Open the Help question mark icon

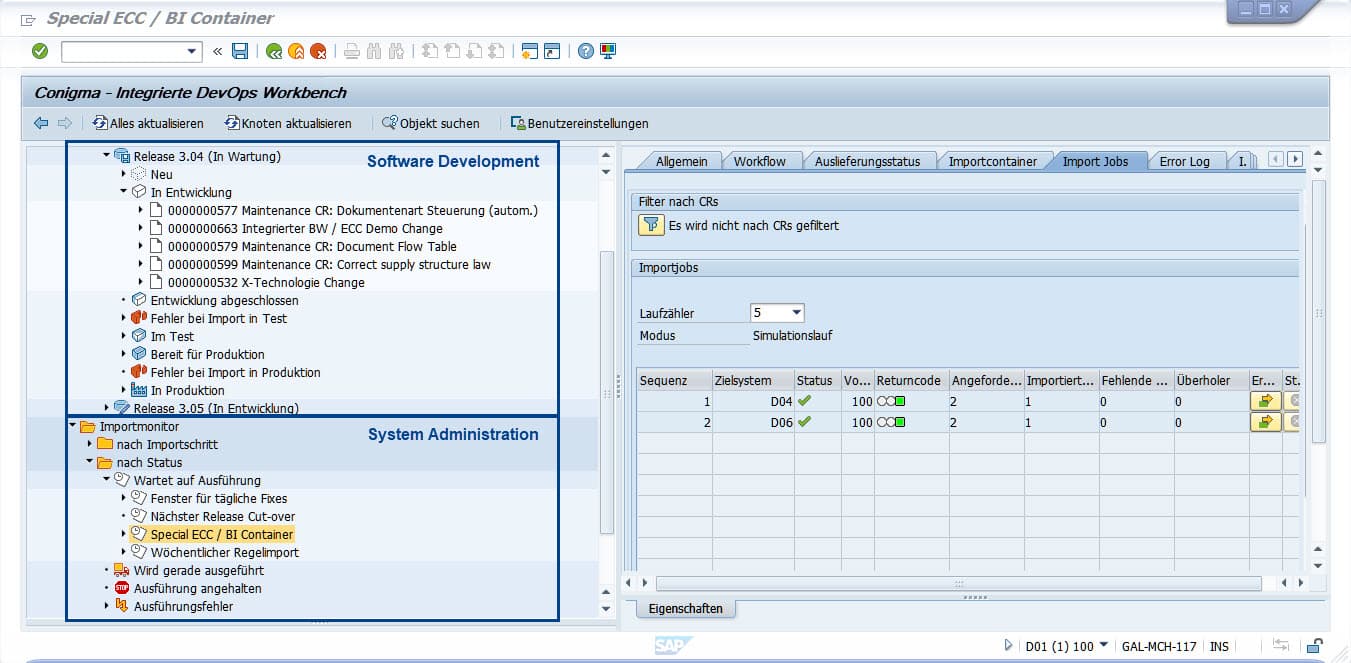586,51
